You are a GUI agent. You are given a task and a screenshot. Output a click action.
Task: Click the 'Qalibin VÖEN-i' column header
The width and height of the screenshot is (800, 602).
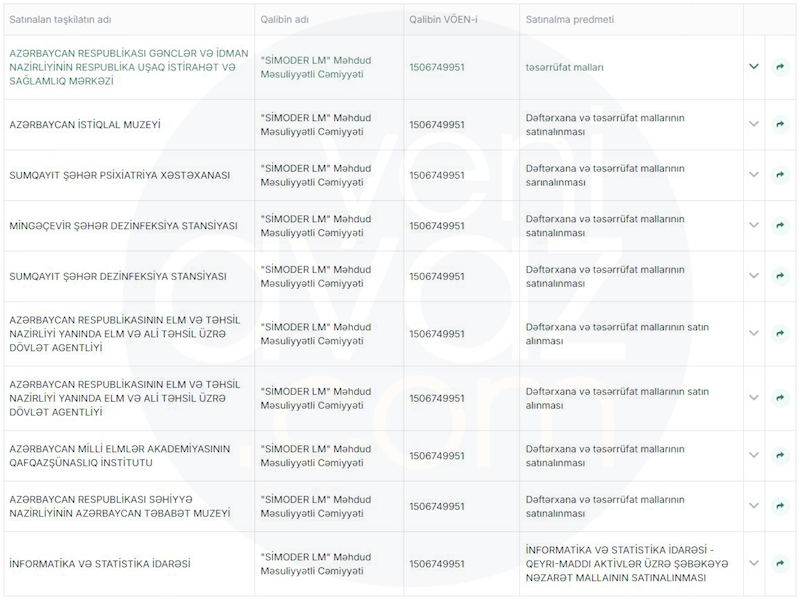pos(443,19)
